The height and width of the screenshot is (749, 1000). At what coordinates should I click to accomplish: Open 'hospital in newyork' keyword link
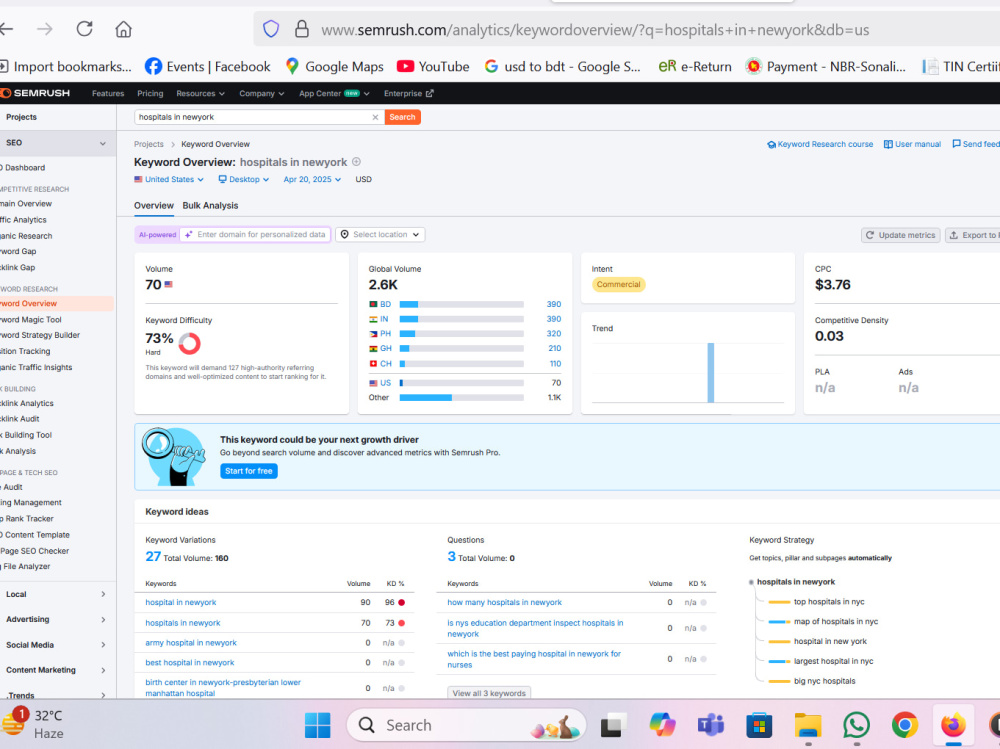coord(180,602)
